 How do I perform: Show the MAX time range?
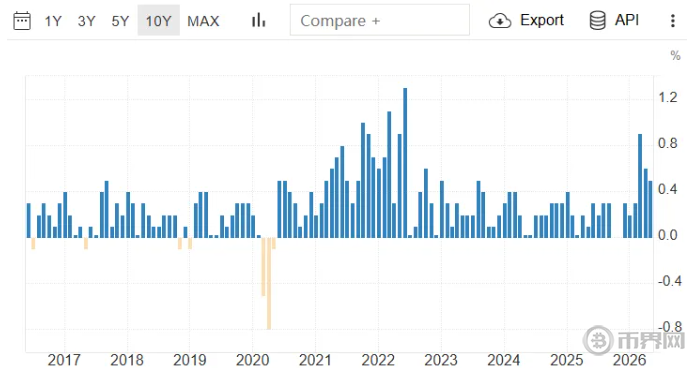point(203,21)
